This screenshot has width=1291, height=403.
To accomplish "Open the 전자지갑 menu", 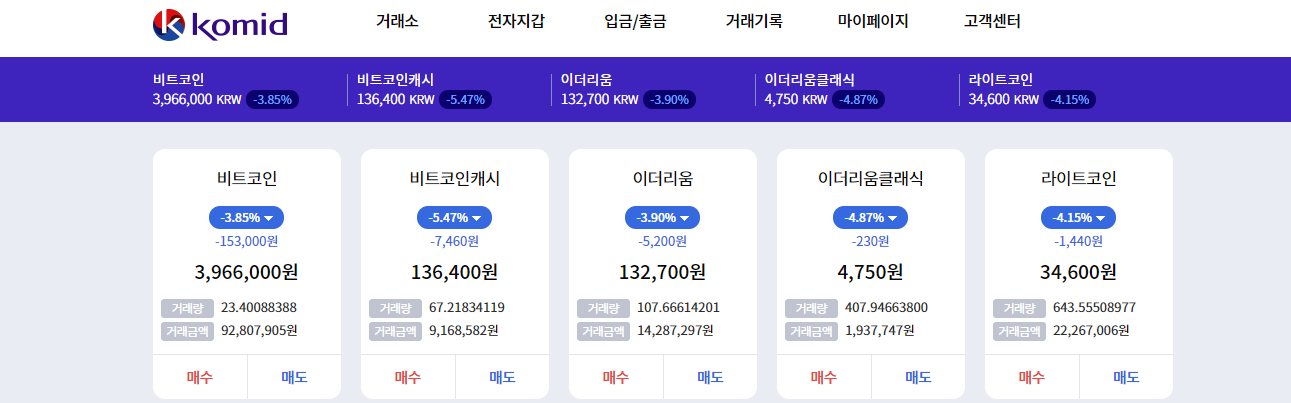I will point(516,21).
